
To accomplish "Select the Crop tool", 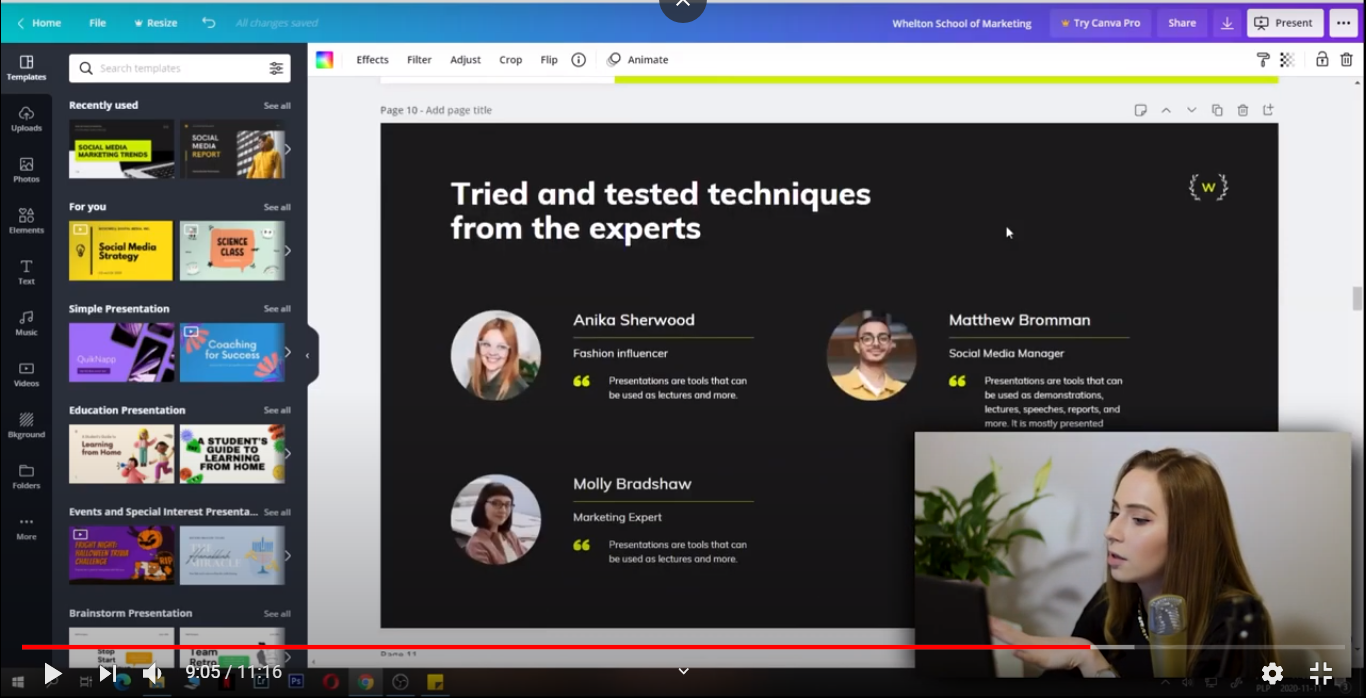I will (x=510, y=60).
